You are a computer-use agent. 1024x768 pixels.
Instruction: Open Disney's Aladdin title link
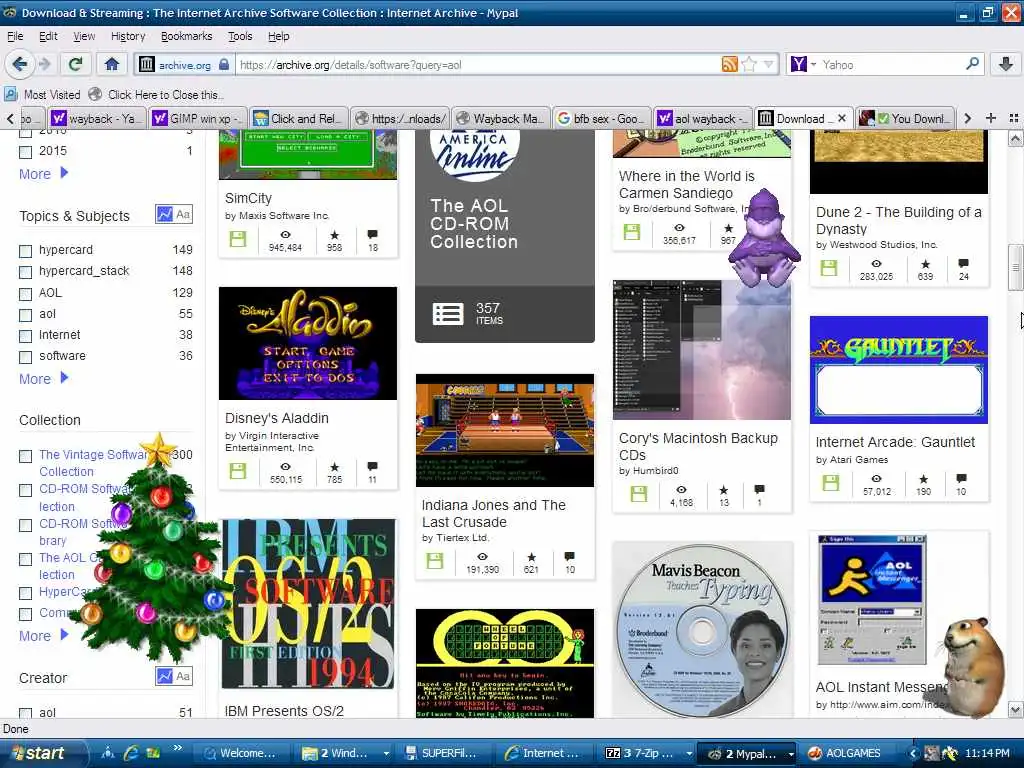276,418
